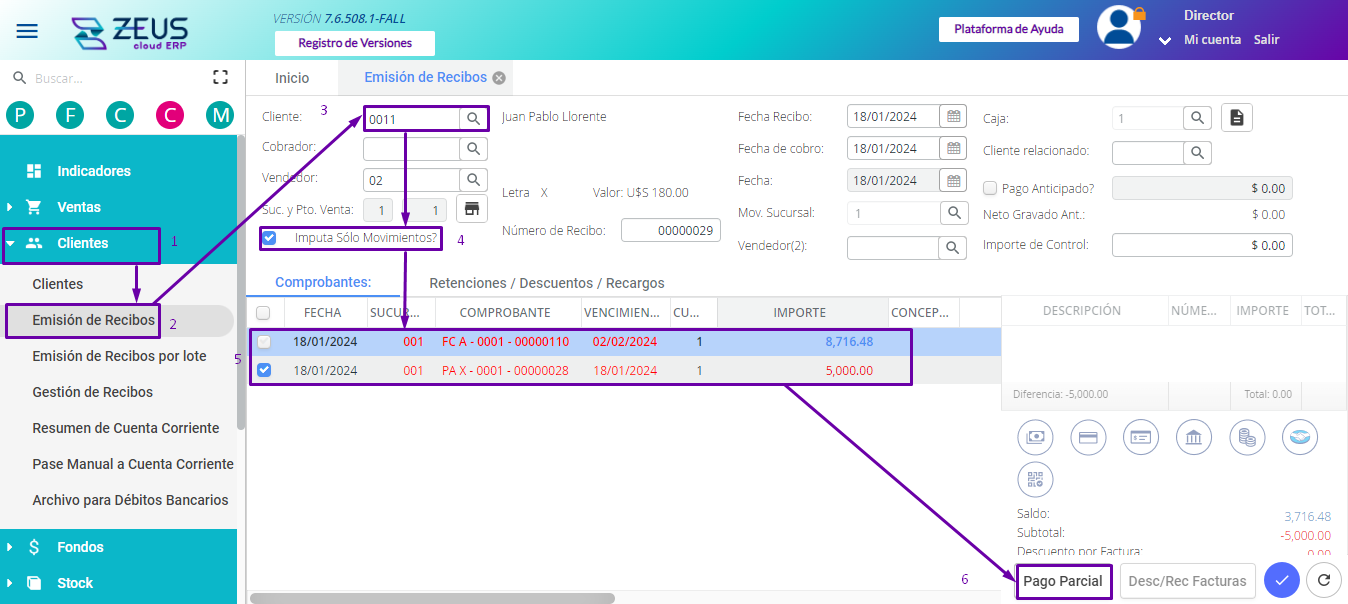The width and height of the screenshot is (1348, 604).
Task: Open Retenciones / Descuentos / Recargos tab
Action: coord(547,283)
